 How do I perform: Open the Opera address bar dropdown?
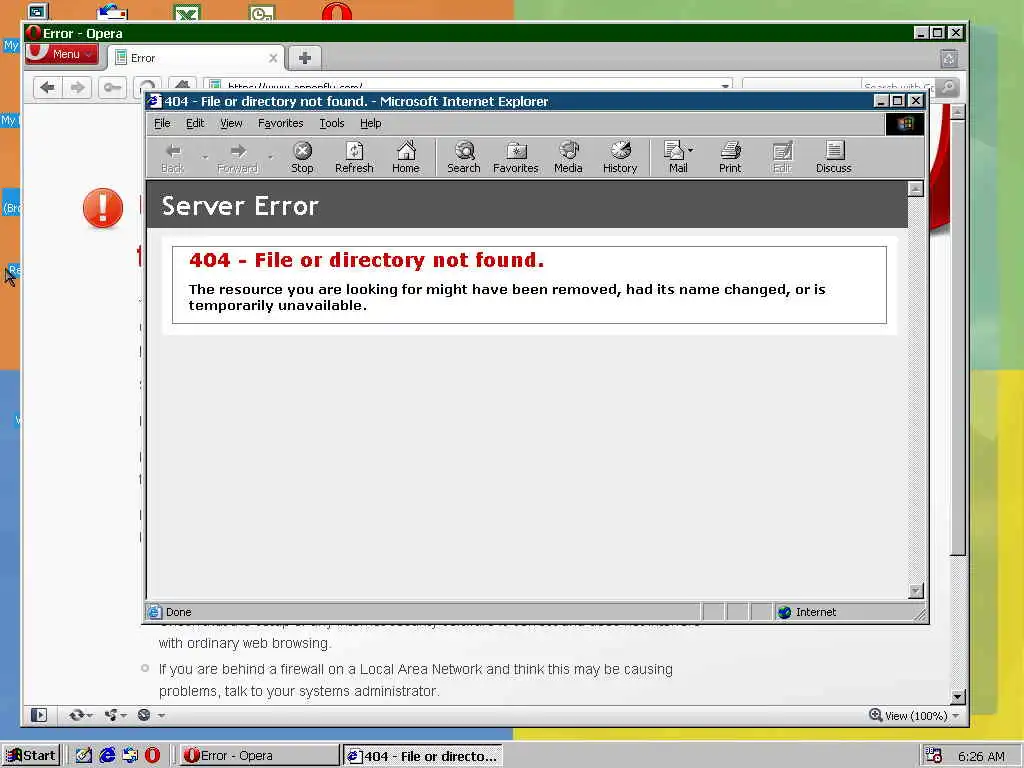coord(725,86)
